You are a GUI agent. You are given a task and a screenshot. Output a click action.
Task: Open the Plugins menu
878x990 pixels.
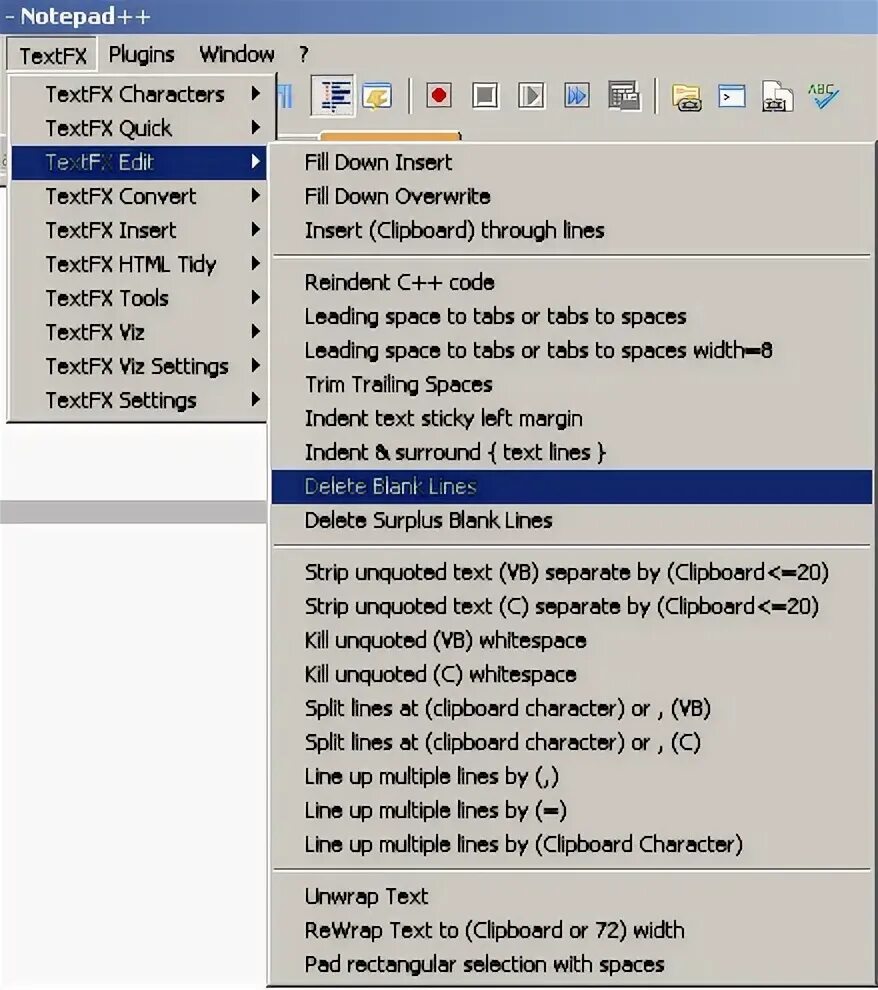pyautogui.click(x=141, y=54)
